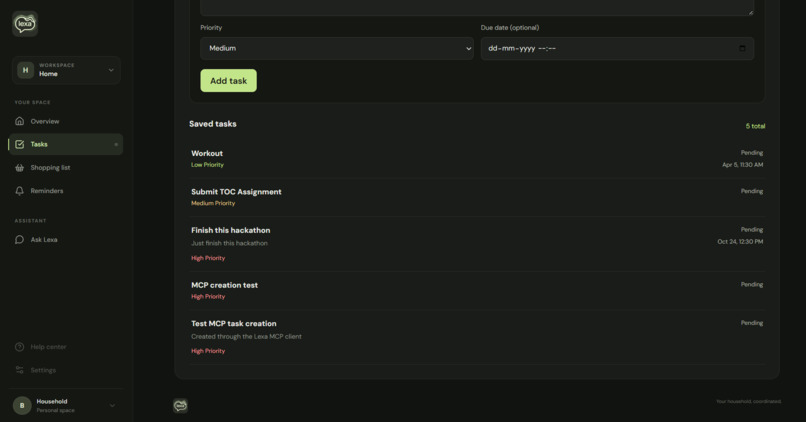Click the Shopping list basket icon
806x422 pixels.
pos(20,168)
